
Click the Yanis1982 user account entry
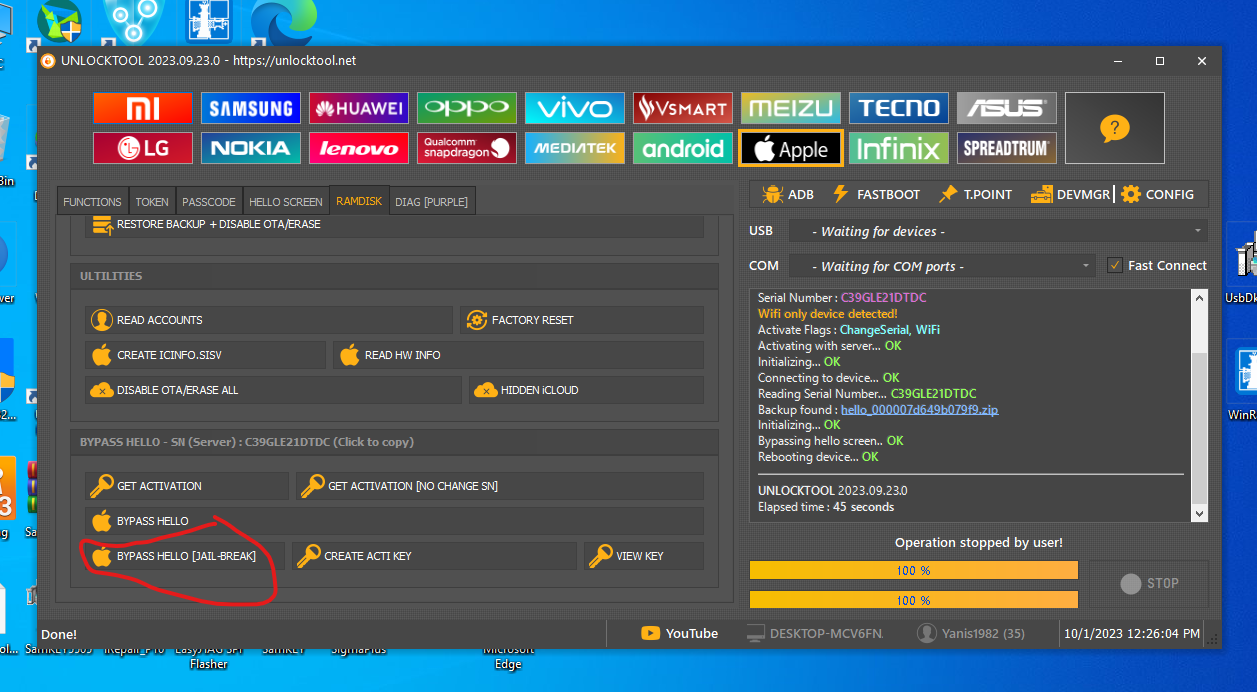coord(971,633)
